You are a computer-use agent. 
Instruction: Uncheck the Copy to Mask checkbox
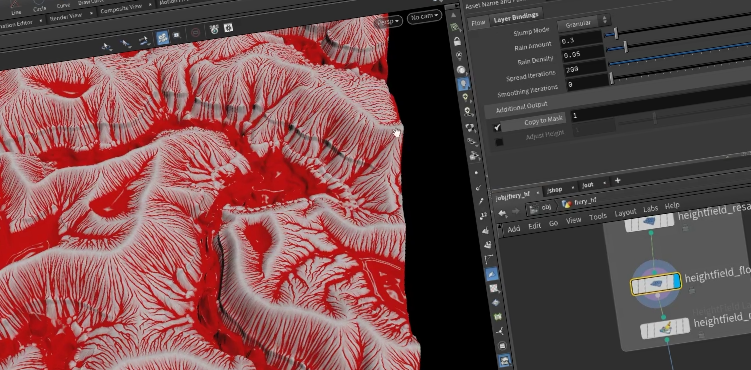(x=497, y=127)
